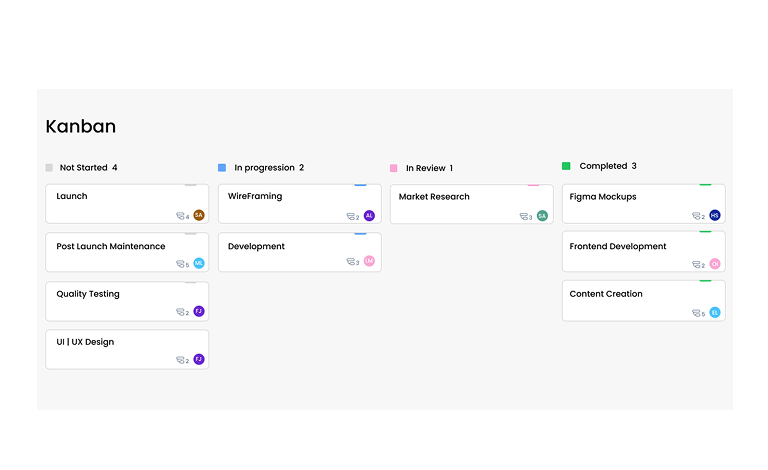Click the comments icon on WireFraming card
The image size is (768, 470).
(351, 216)
